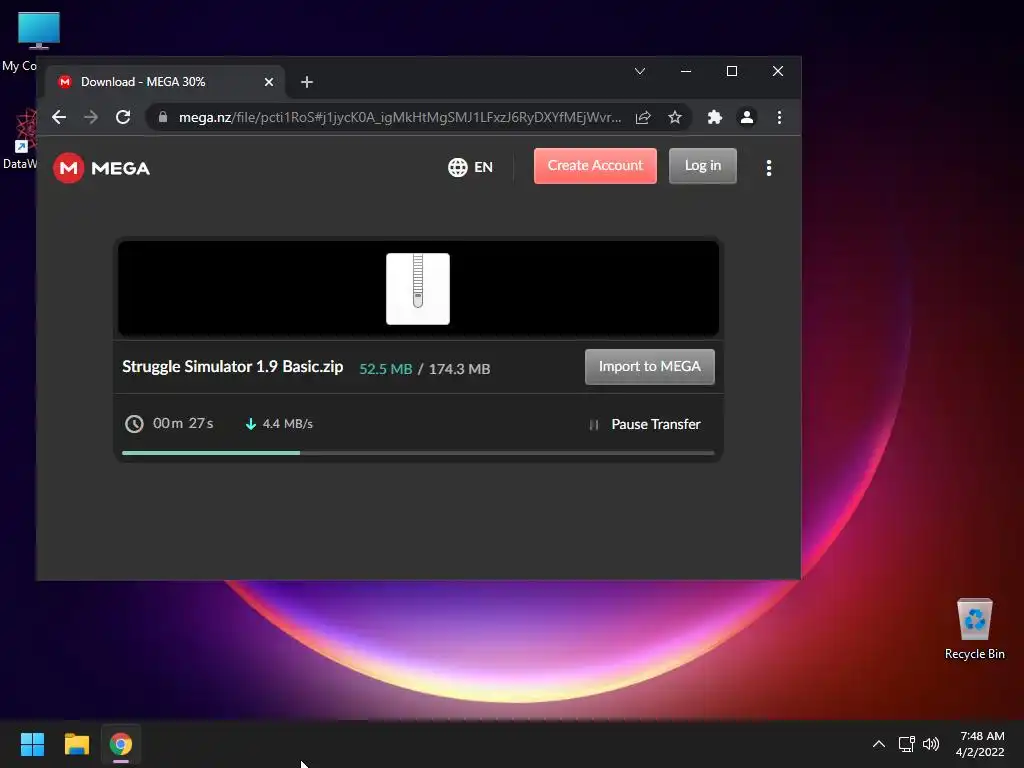The height and width of the screenshot is (768, 1024).
Task: Open File Explorer from taskbar
Action: [x=76, y=744]
